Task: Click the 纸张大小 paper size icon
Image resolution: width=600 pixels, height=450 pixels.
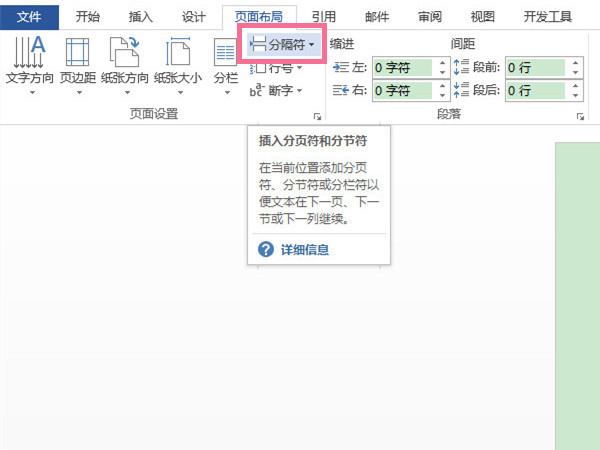Action: [x=177, y=52]
